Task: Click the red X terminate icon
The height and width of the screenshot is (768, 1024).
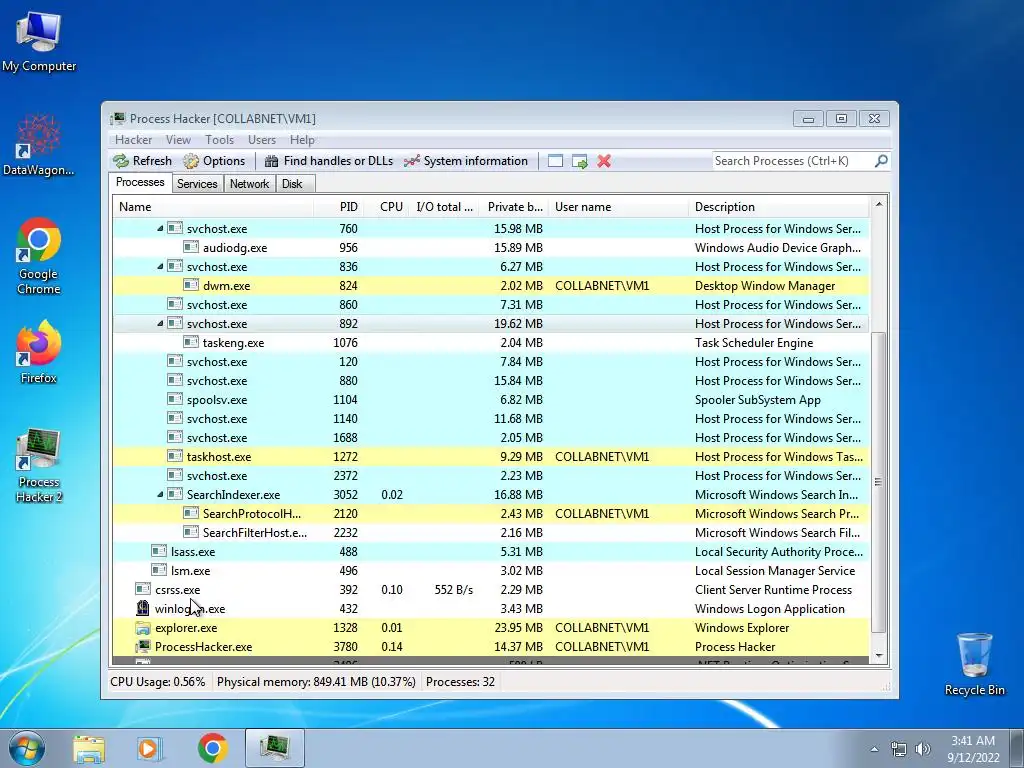Action: [604, 161]
